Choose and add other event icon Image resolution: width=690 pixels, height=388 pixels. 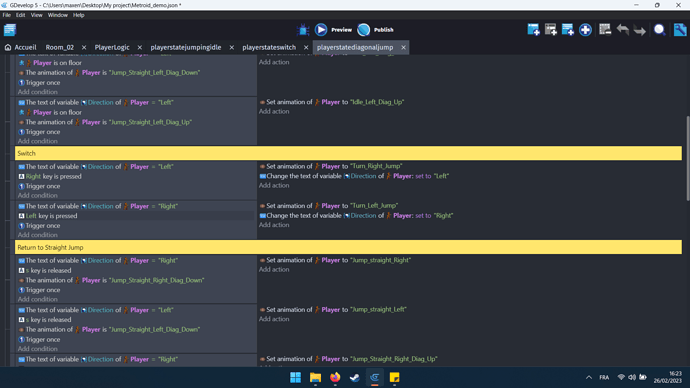click(585, 30)
